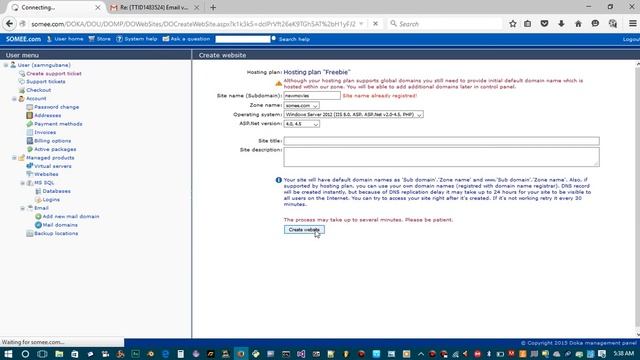Viewport: 640px width, 360px height.
Task: Open Backup locations
Action: [56, 233]
